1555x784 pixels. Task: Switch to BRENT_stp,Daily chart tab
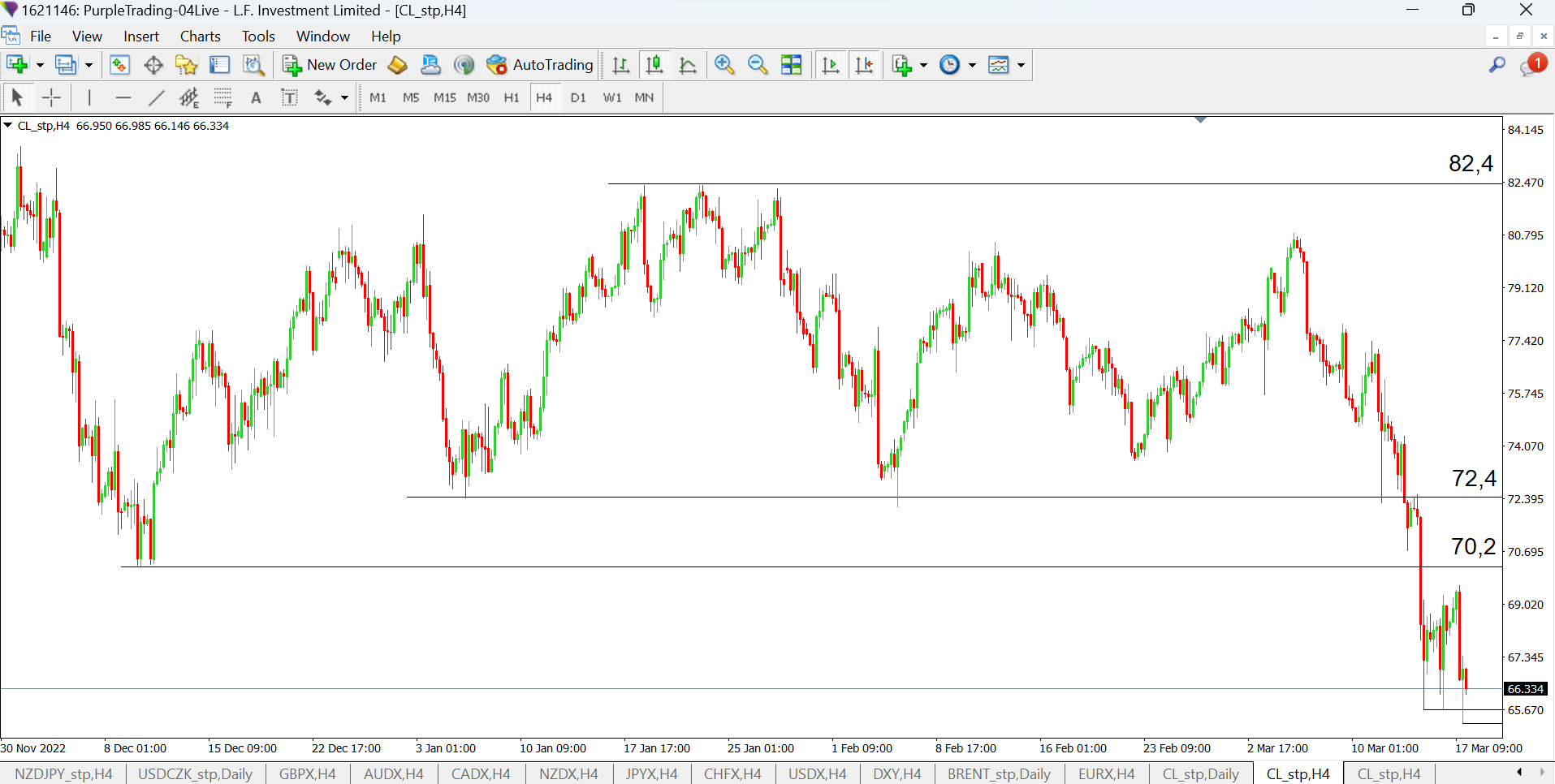click(x=999, y=774)
